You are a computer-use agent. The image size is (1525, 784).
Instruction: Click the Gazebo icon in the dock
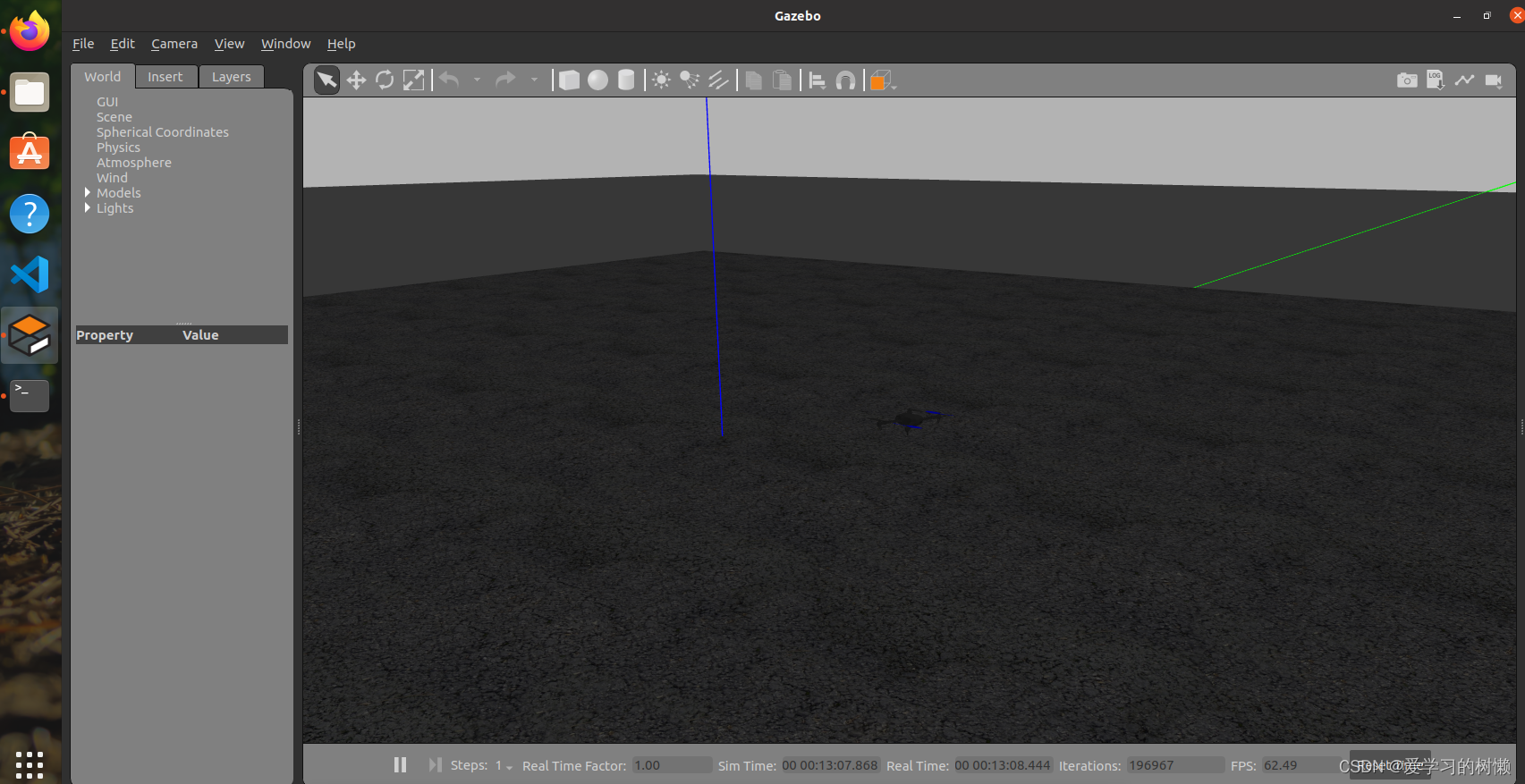pos(30,335)
